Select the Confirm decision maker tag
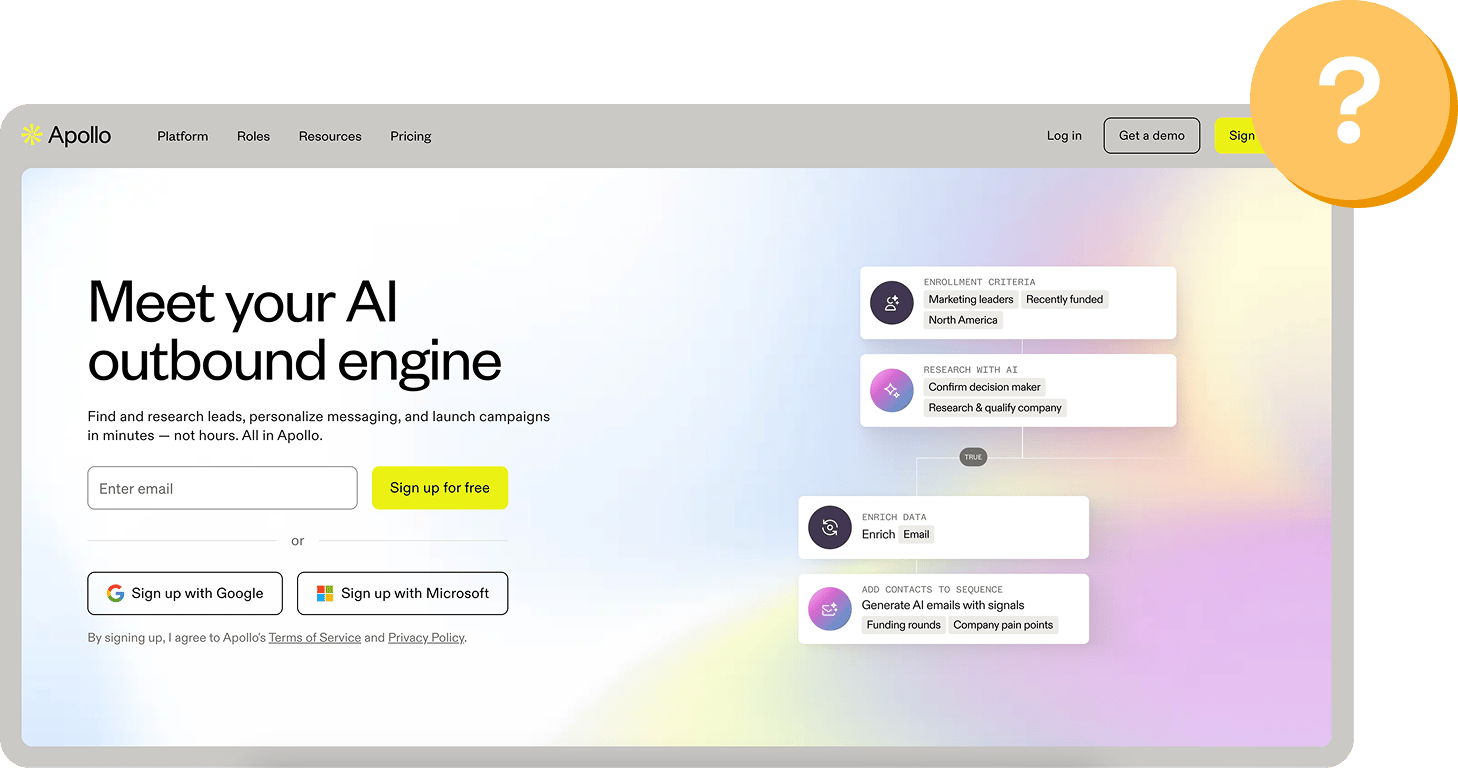 (984, 387)
